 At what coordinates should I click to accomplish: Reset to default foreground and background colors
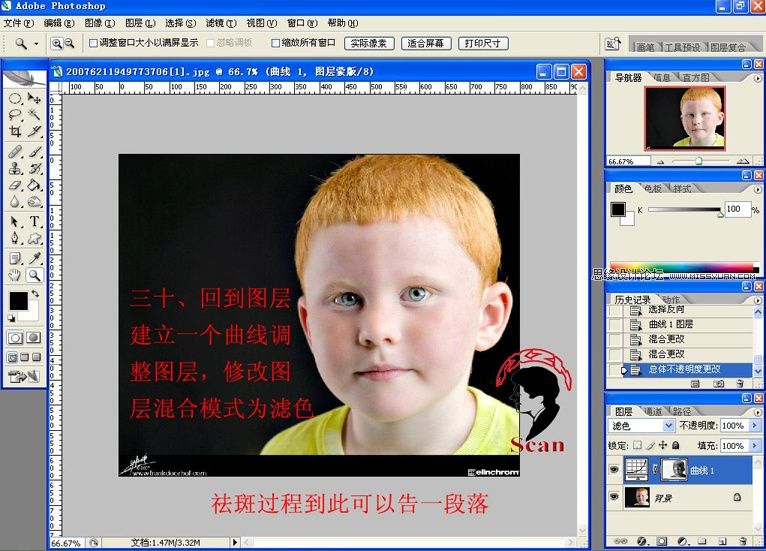click(x=11, y=318)
